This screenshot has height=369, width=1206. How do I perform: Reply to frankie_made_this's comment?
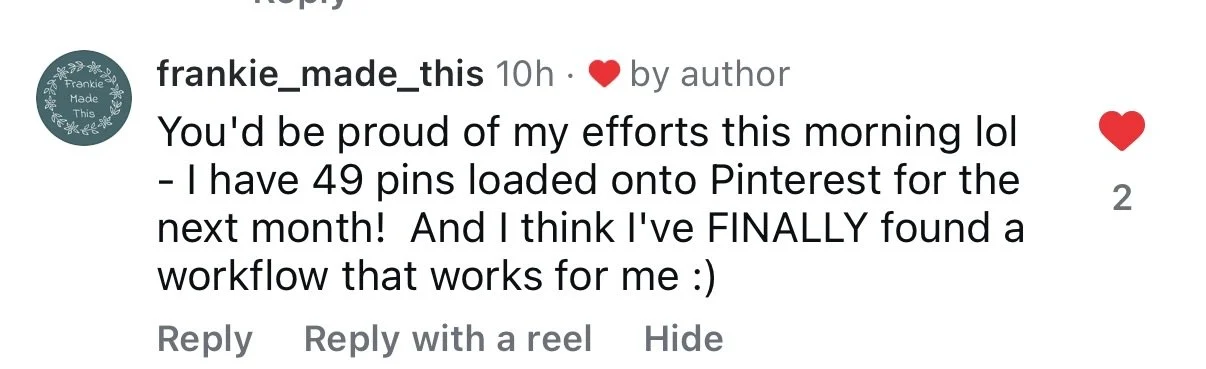coord(205,339)
